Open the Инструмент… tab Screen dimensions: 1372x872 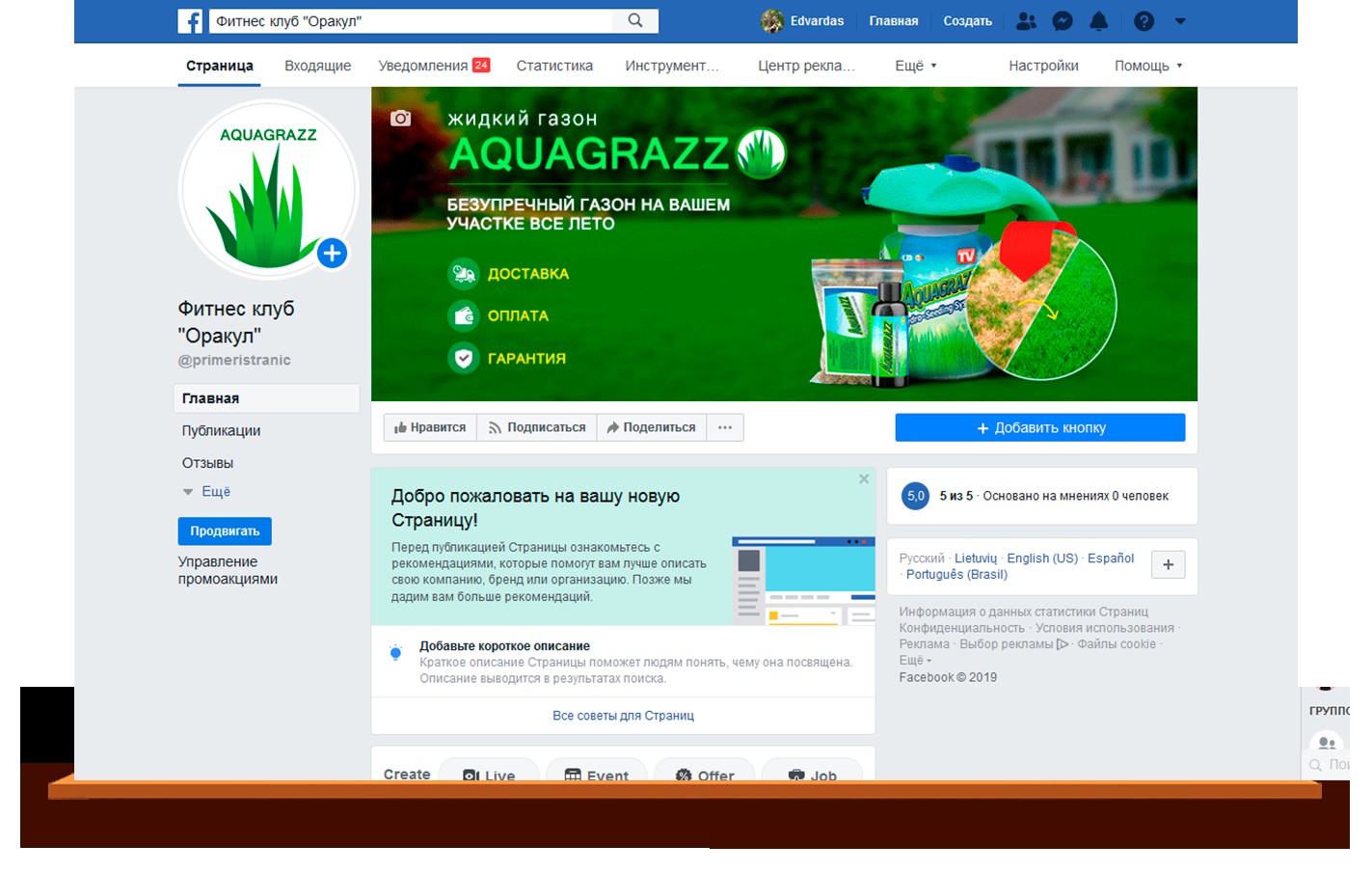pos(672,66)
